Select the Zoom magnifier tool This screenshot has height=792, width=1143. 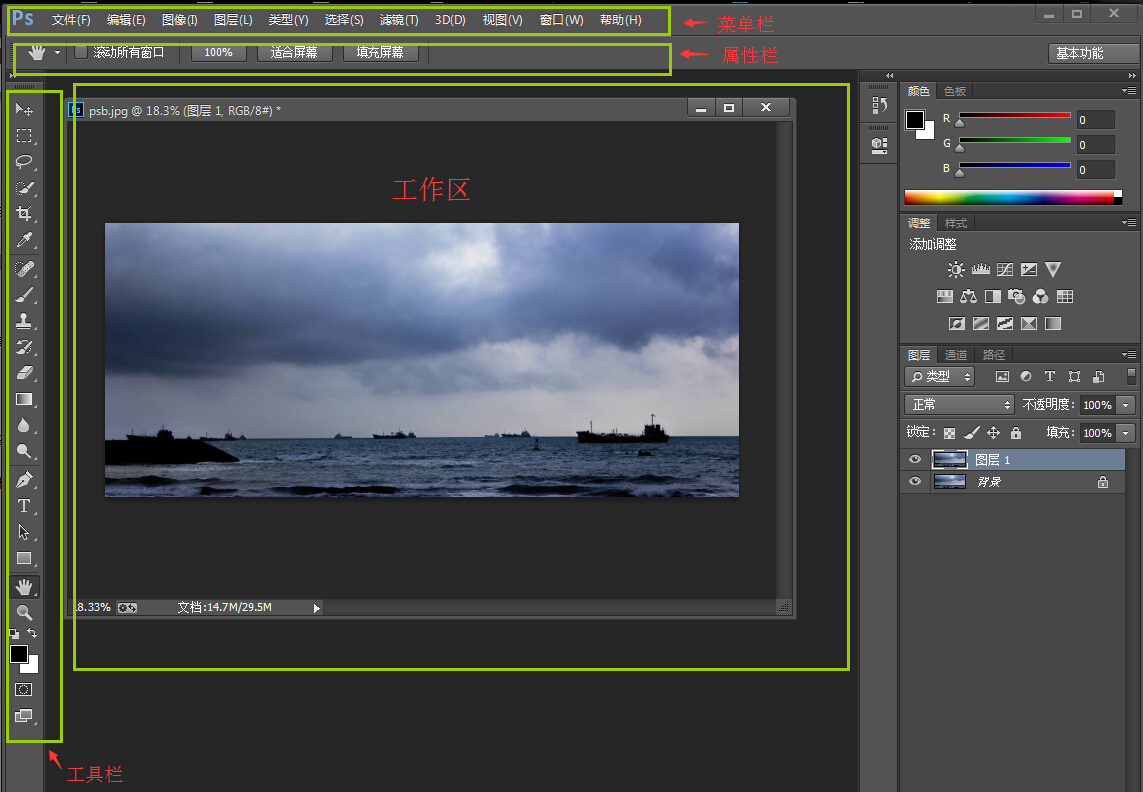(x=25, y=613)
